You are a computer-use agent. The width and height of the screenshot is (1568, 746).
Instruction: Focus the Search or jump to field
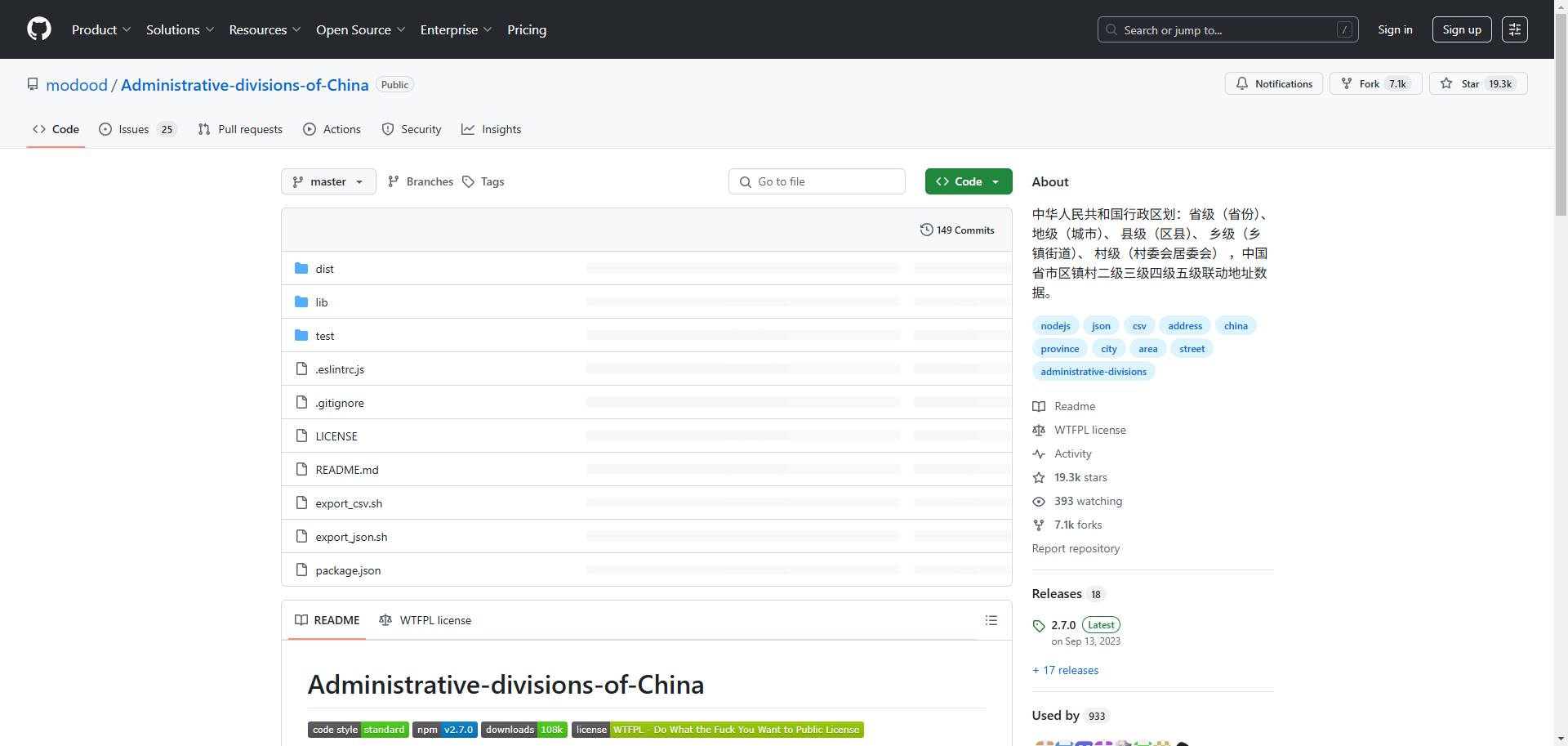pos(1228,29)
